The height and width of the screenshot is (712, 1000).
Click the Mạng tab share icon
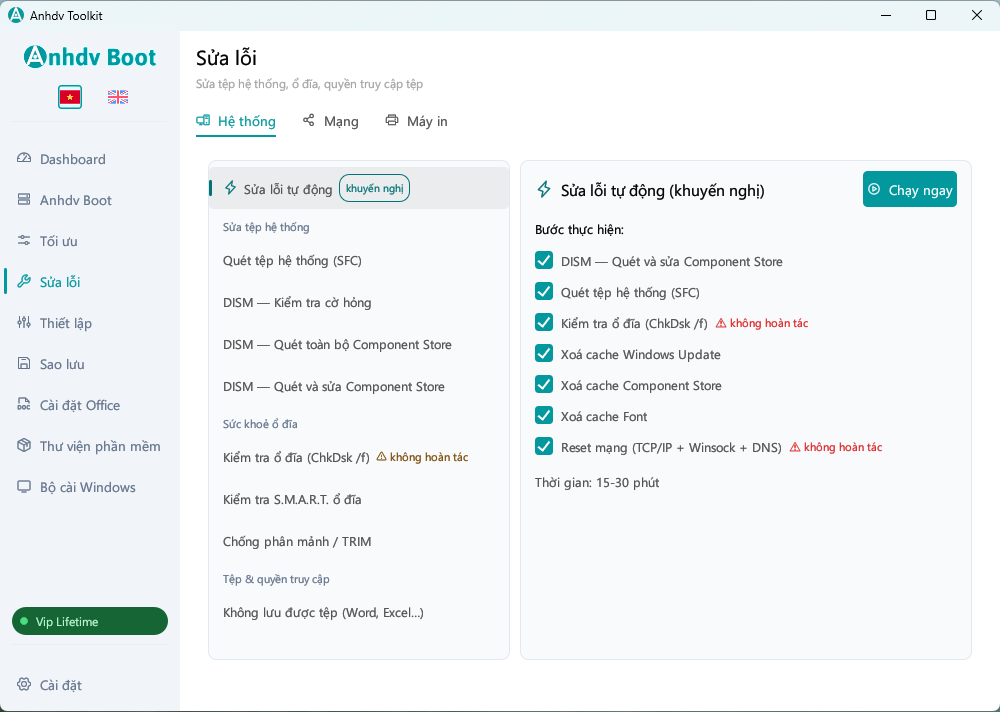coord(309,120)
